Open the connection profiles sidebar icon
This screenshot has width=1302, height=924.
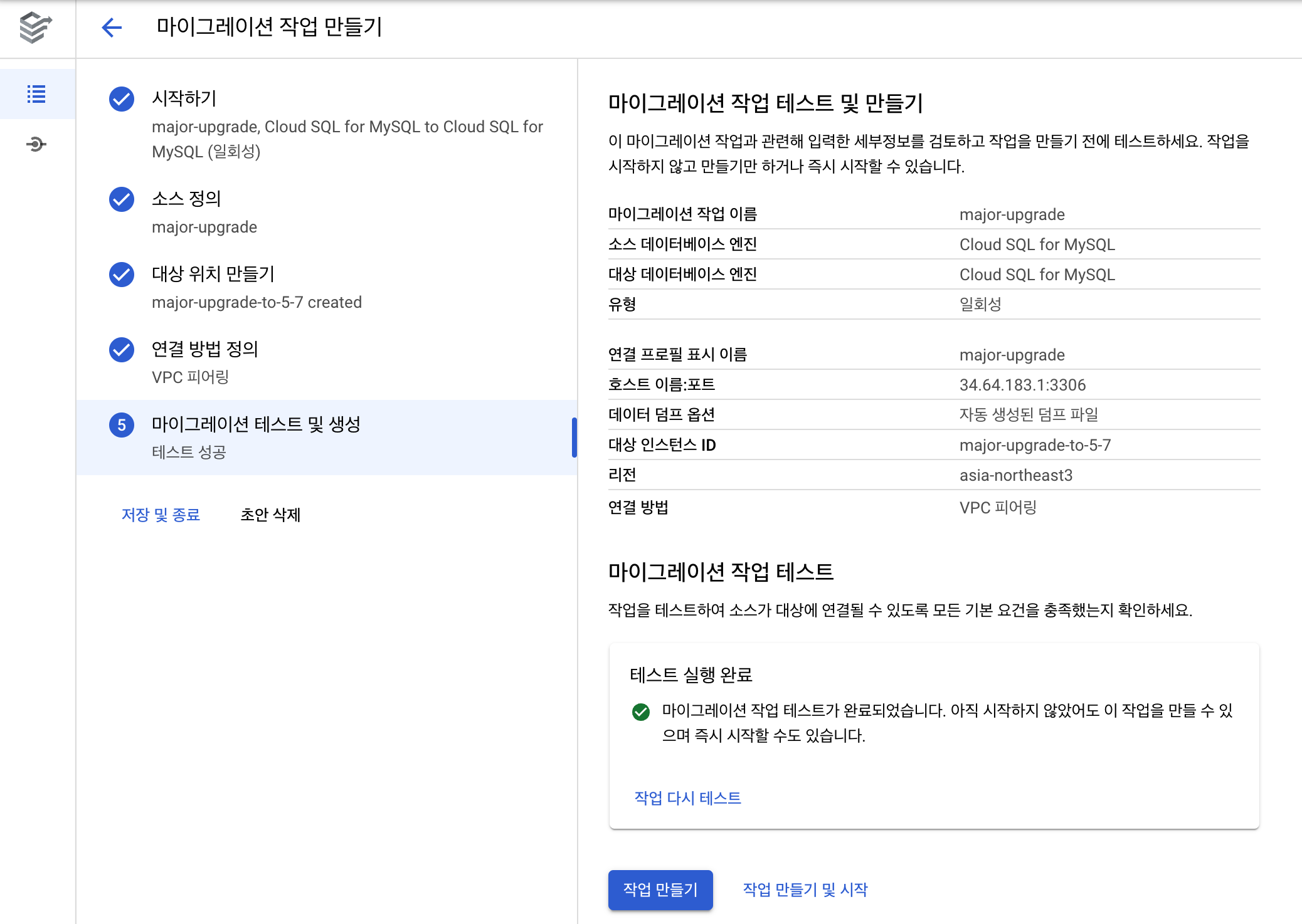tap(36, 145)
